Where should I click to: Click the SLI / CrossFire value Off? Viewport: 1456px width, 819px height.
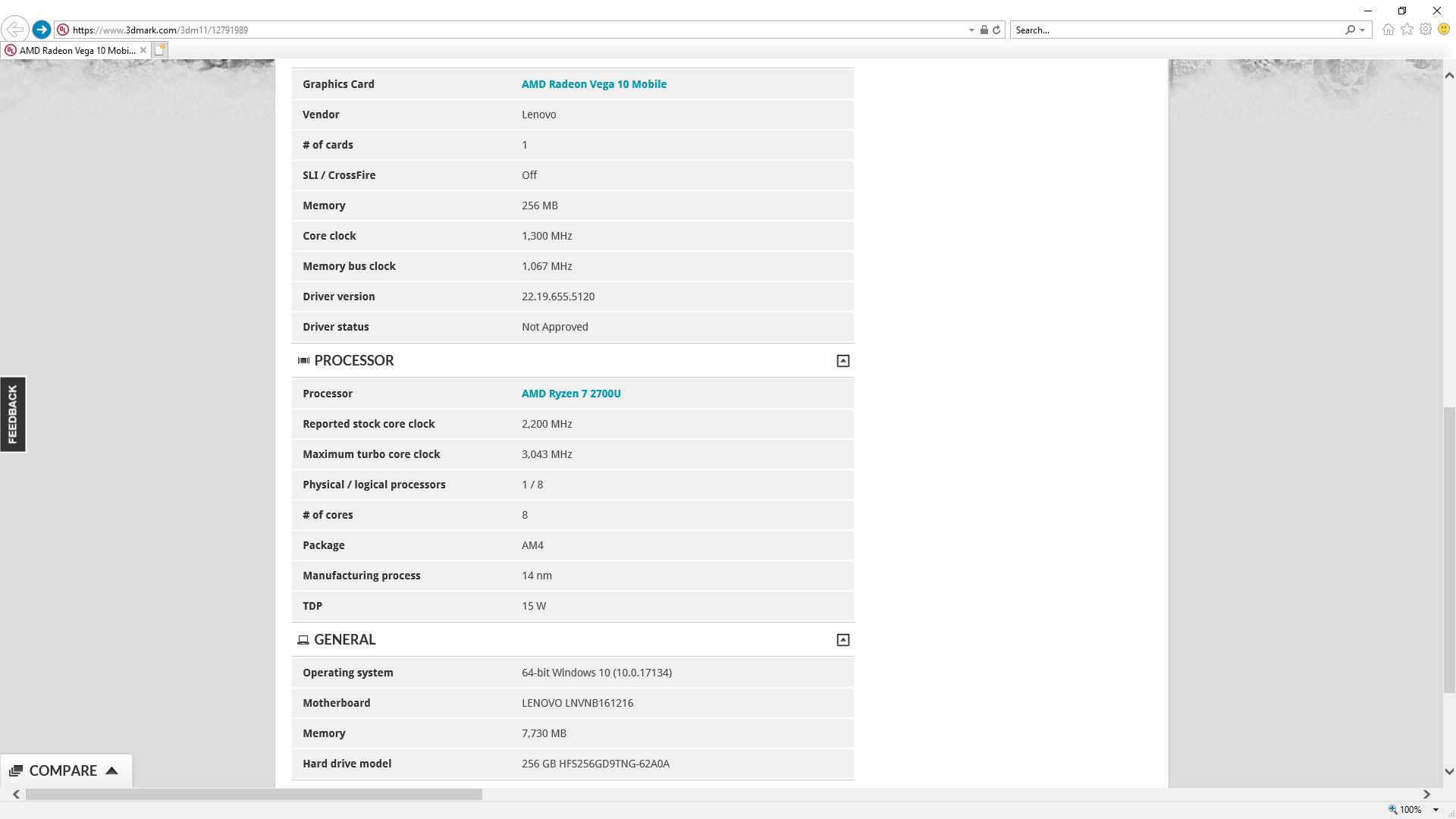coord(529,175)
